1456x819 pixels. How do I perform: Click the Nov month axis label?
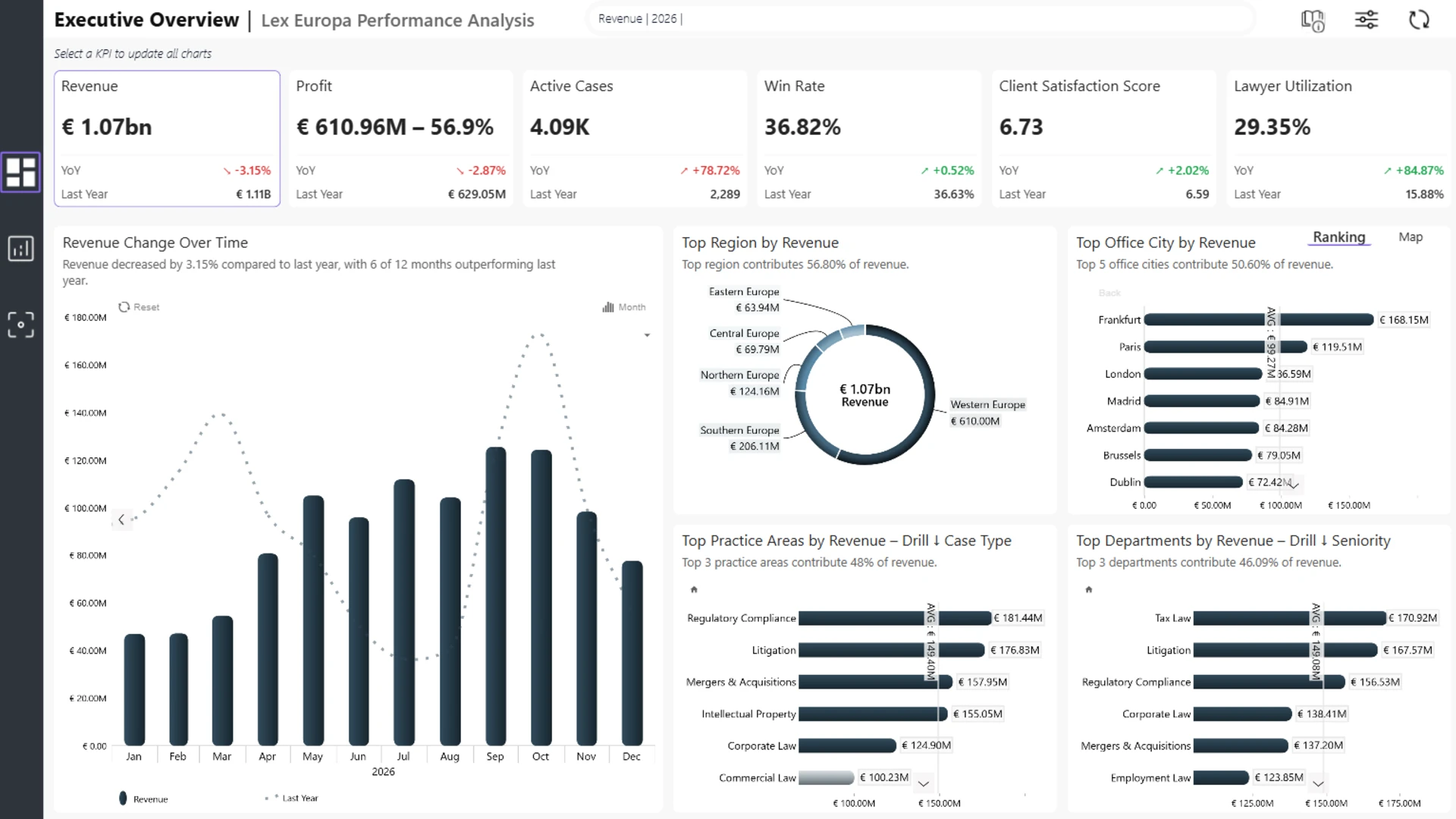[586, 757]
